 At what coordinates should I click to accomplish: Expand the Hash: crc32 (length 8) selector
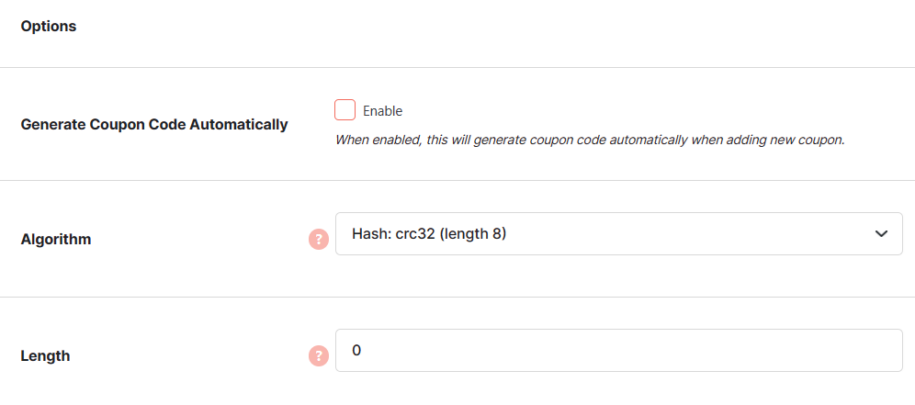(619, 233)
